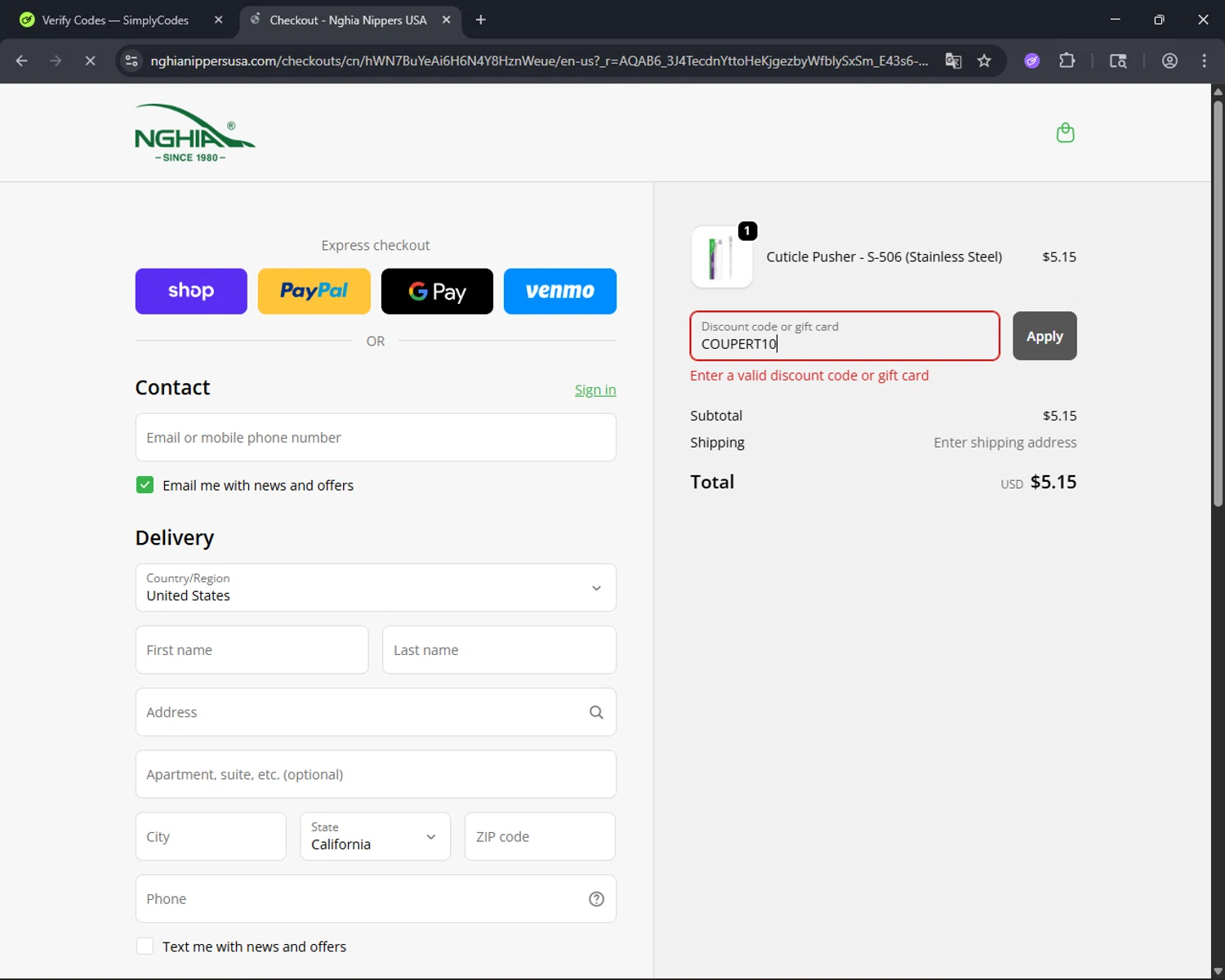Close the Verify Codes SimplyCodes tab
The height and width of the screenshot is (980, 1225).
218,20
